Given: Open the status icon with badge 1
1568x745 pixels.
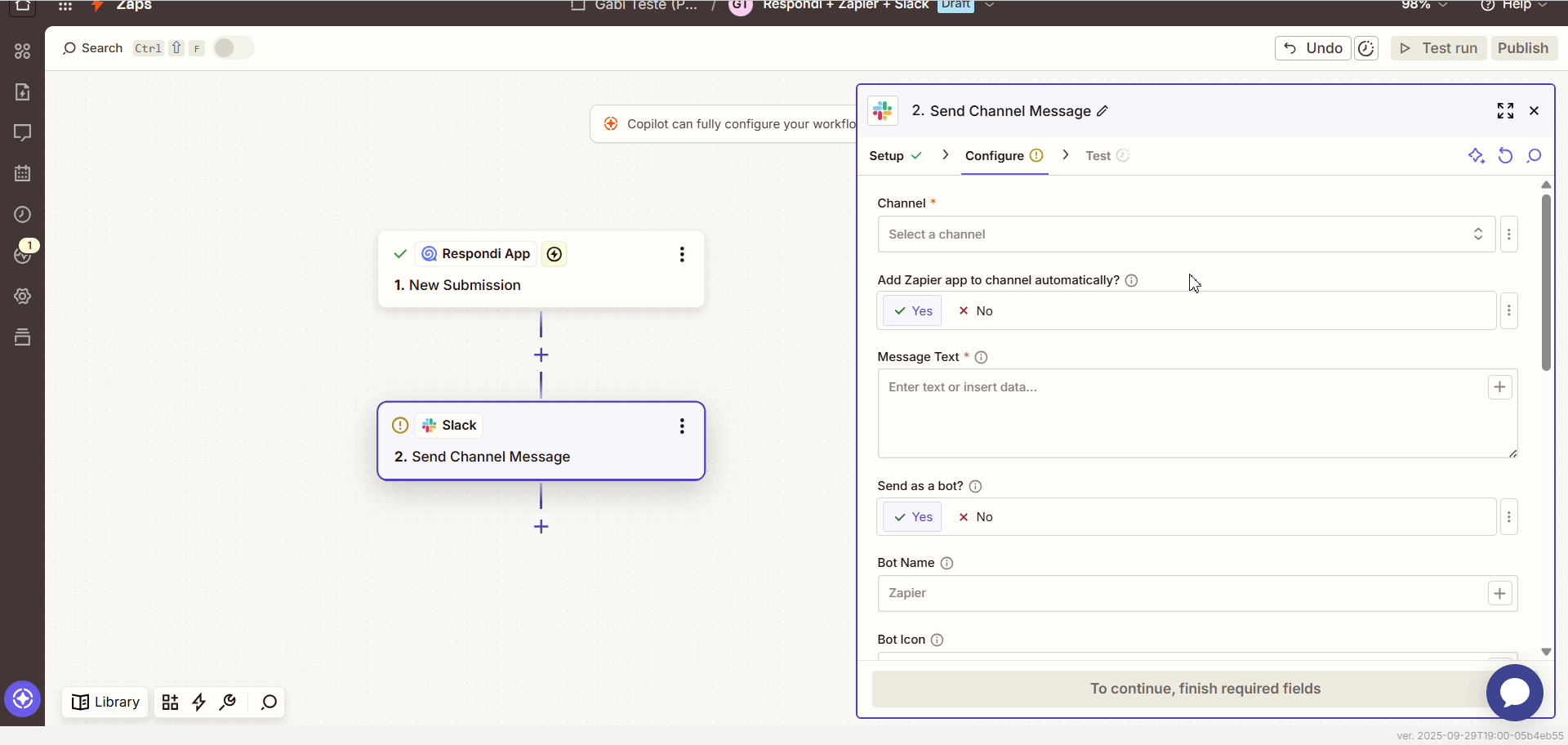Looking at the screenshot, I should point(23,255).
